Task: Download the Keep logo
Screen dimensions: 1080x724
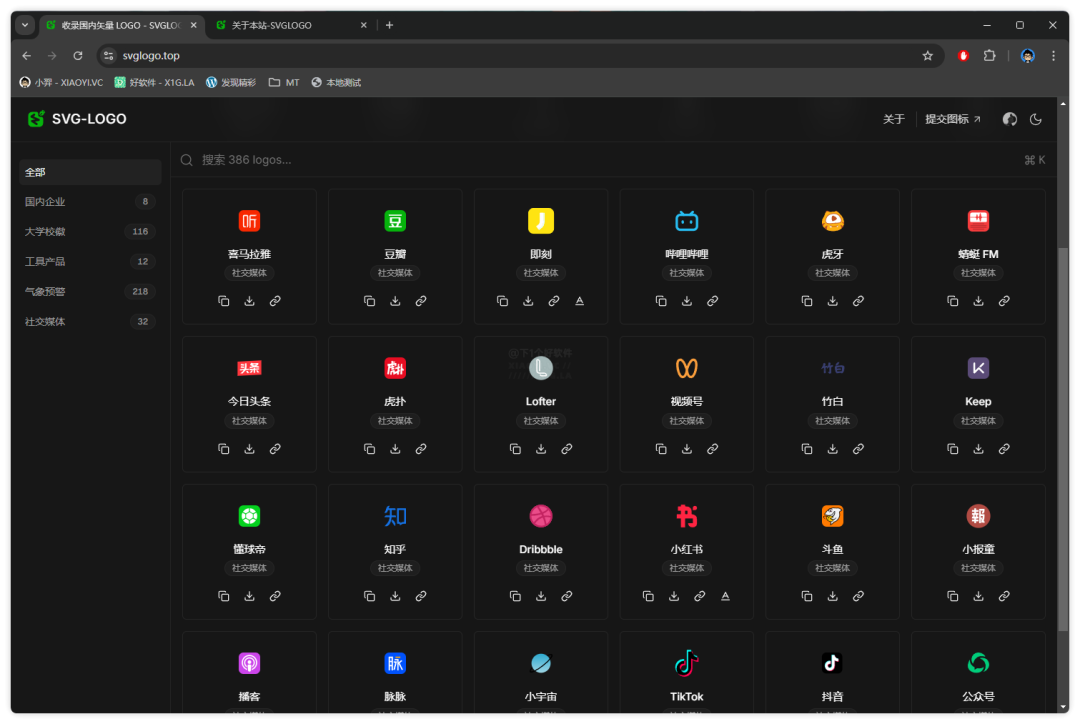Action: point(978,449)
